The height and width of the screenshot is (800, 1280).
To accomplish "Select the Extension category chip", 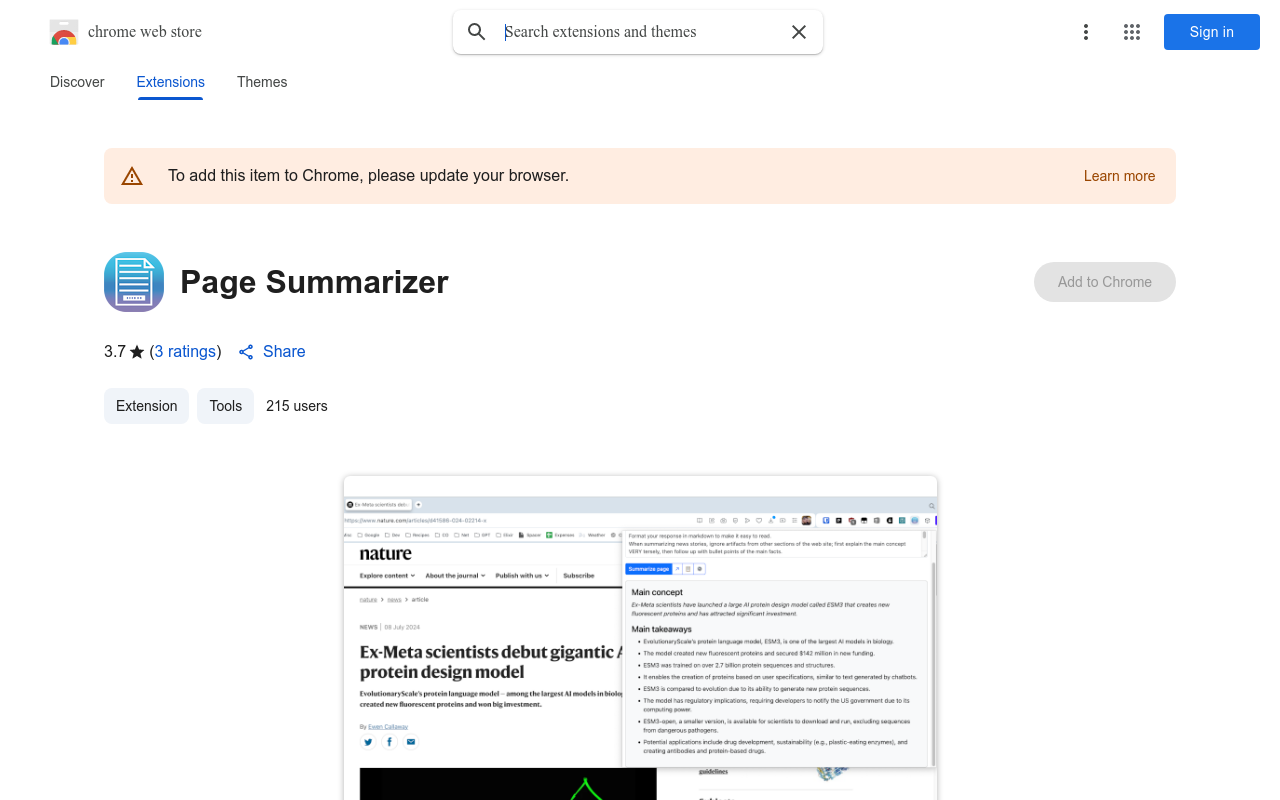I will (147, 406).
